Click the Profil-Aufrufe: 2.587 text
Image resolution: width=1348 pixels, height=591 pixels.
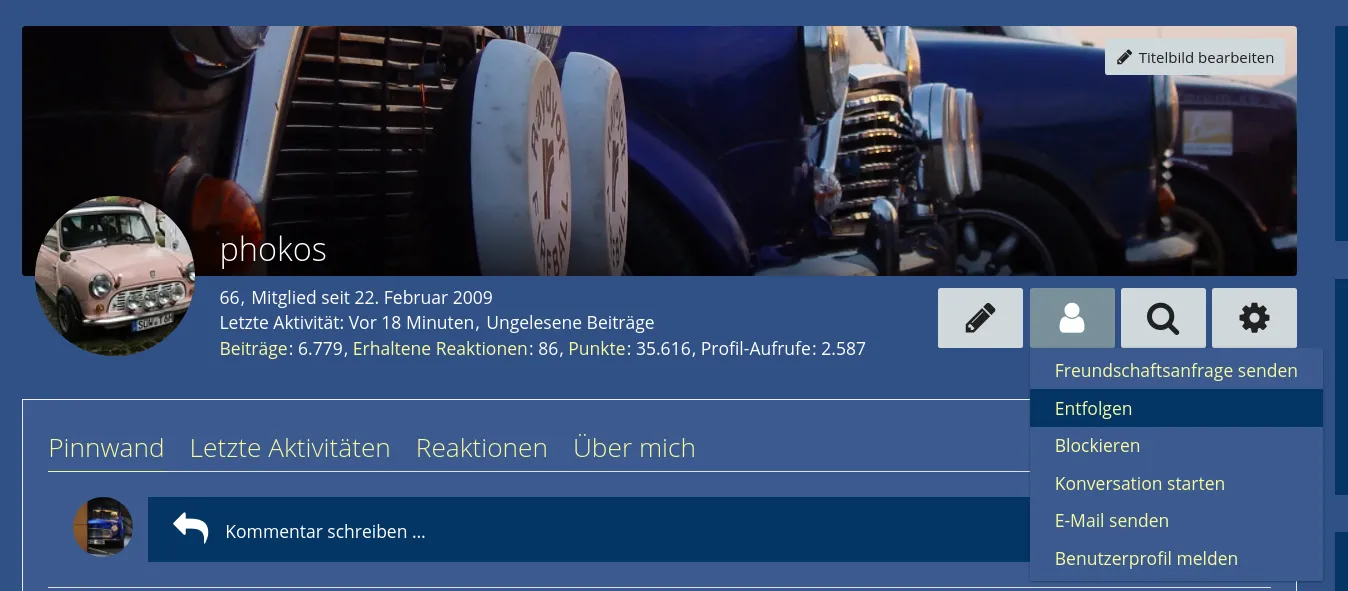tap(783, 349)
